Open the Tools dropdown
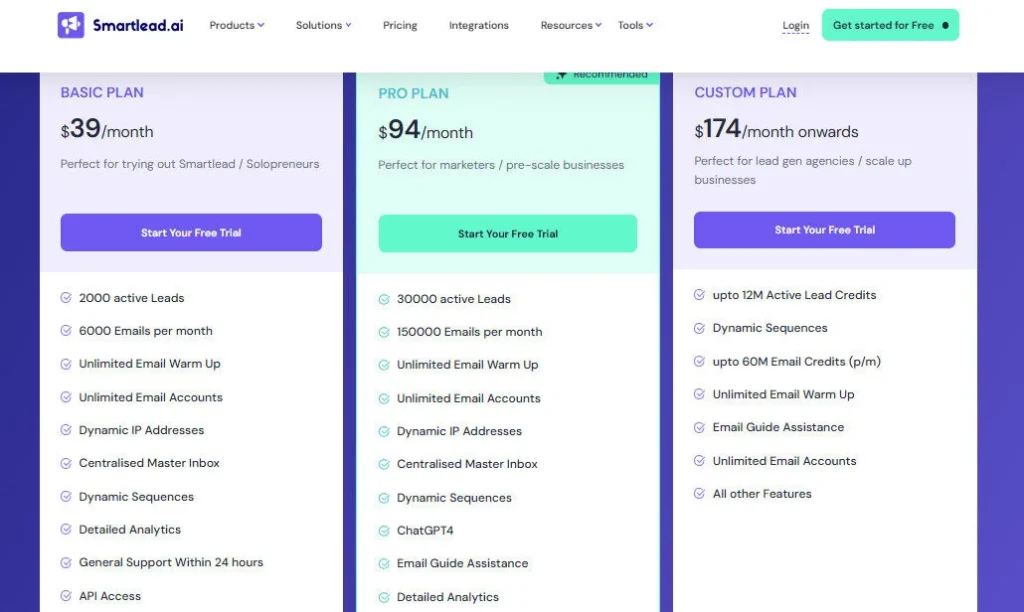The height and width of the screenshot is (612, 1024). coord(635,24)
